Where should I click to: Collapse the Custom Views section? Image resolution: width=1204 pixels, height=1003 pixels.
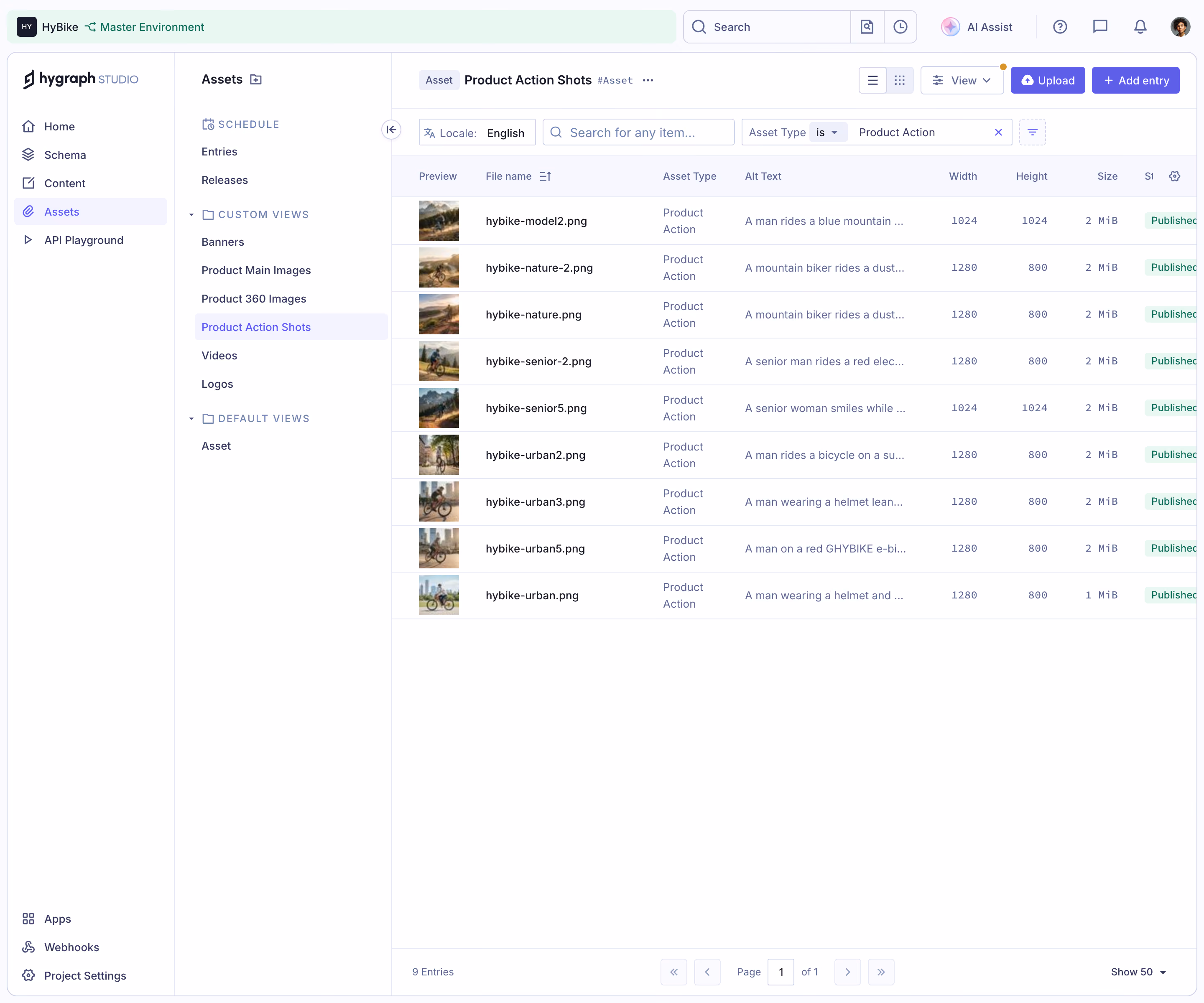point(191,215)
